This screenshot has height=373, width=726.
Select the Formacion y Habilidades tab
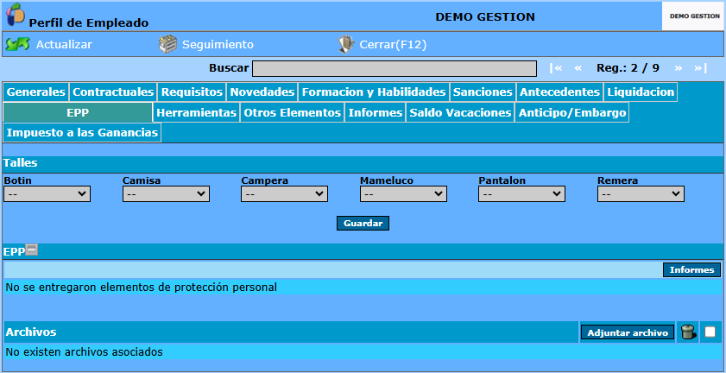pos(374,92)
